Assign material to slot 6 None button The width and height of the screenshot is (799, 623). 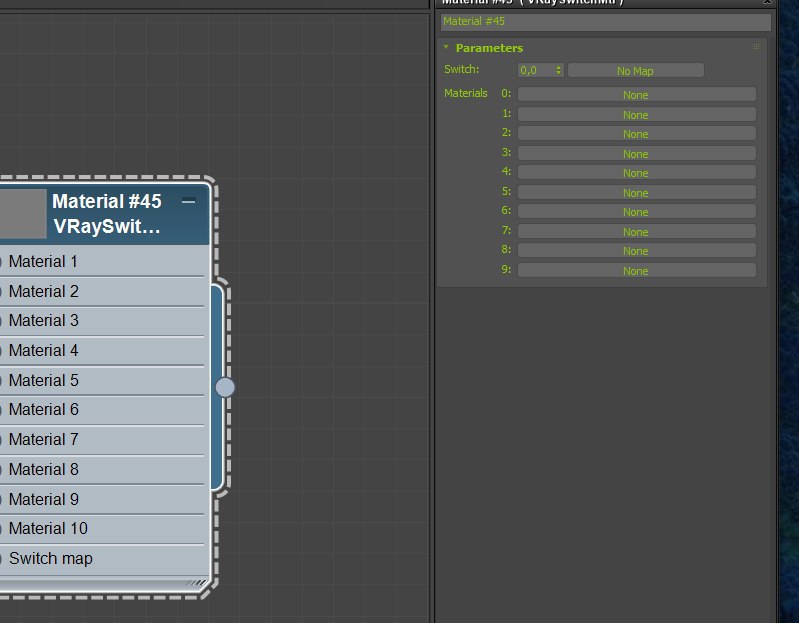coord(636,212)
